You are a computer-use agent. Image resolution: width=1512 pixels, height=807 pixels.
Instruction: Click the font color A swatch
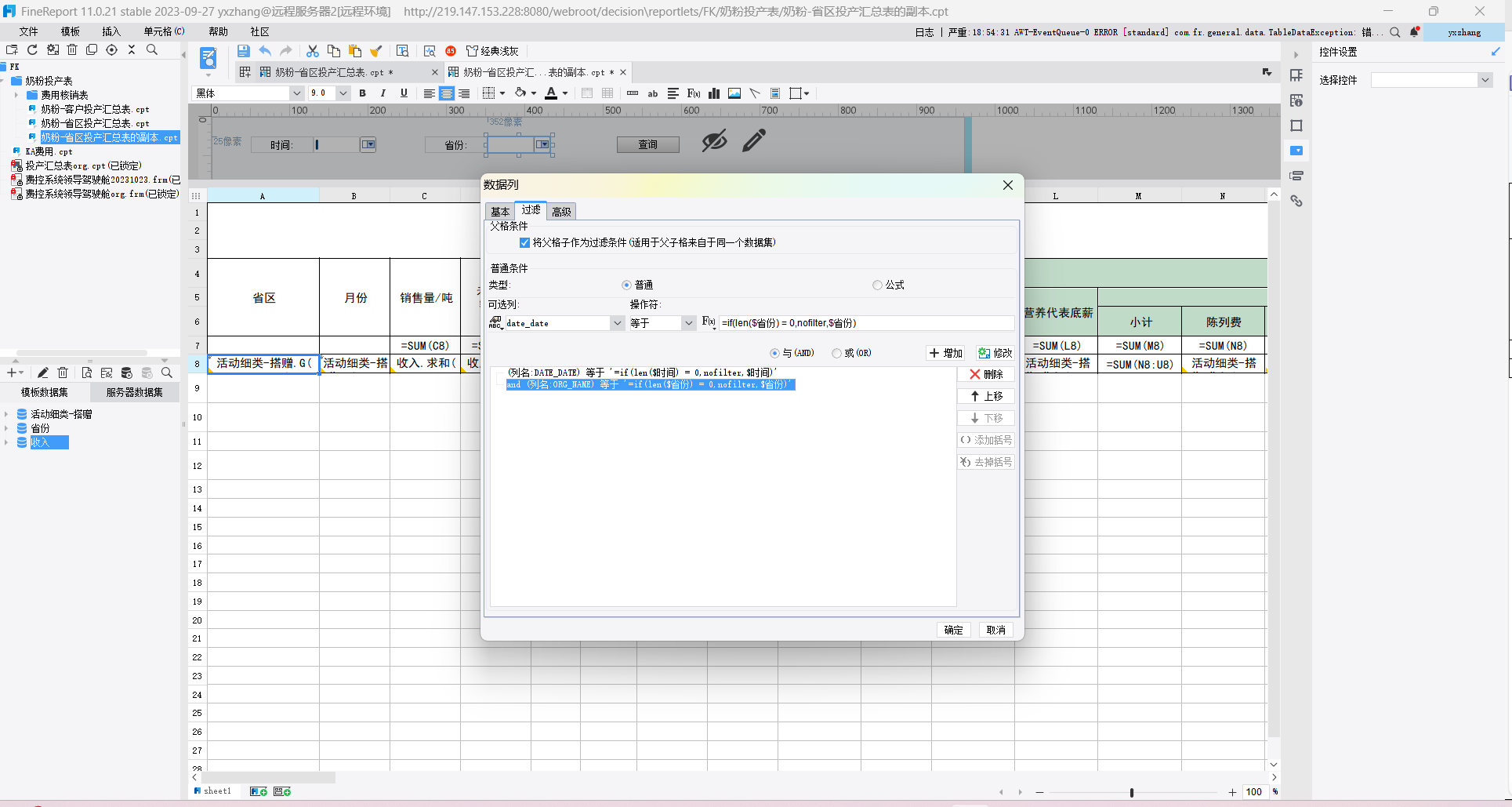tap(551, 93)
